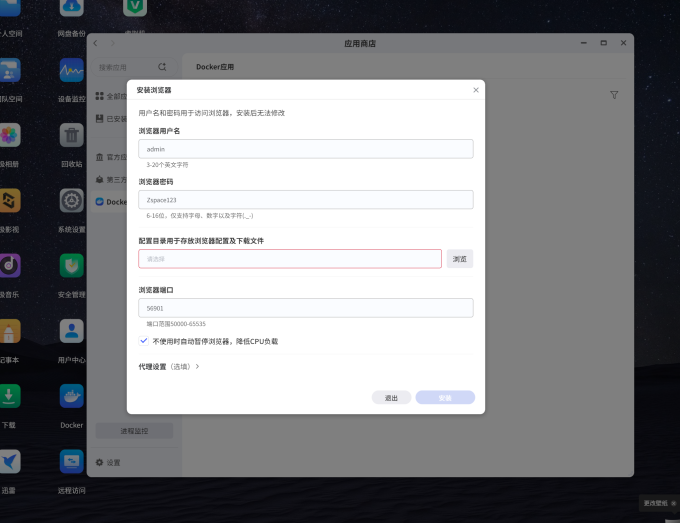
Task: Minimize the 应用商店 window
Action: pyautogui.click(x=584, y=43)
